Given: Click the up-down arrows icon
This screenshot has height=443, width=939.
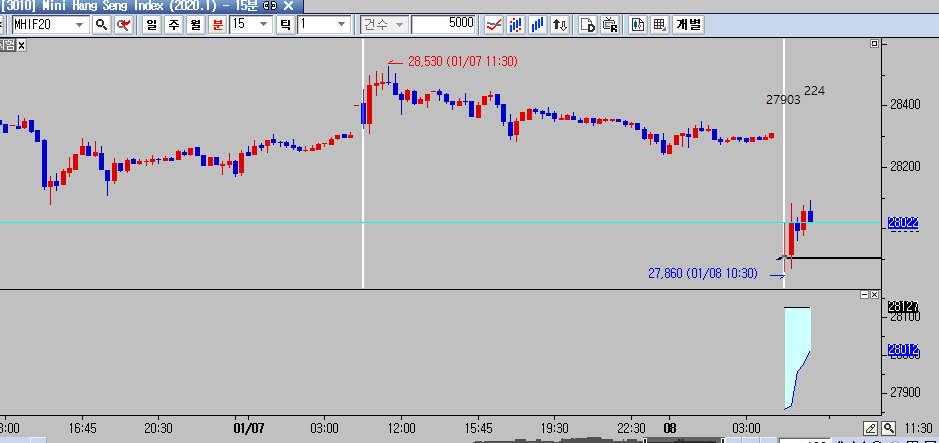Looking at the screenshot, I should coord(560,23).
